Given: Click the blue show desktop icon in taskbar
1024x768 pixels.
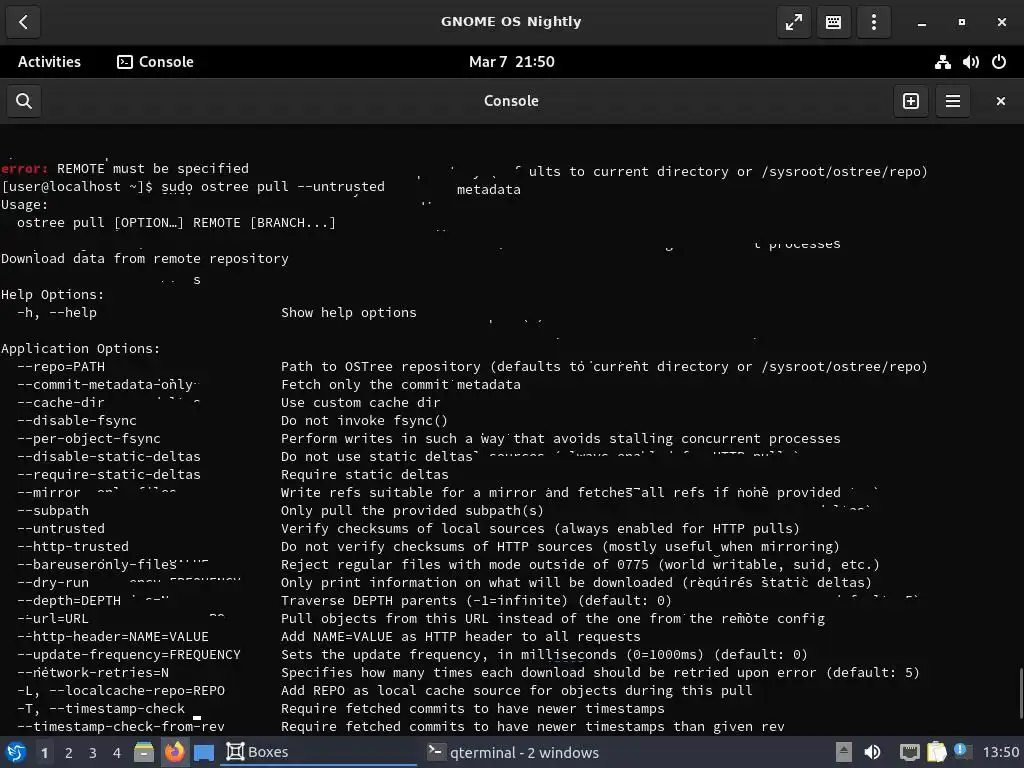Looking at the screenshot, I should [204, 752].
